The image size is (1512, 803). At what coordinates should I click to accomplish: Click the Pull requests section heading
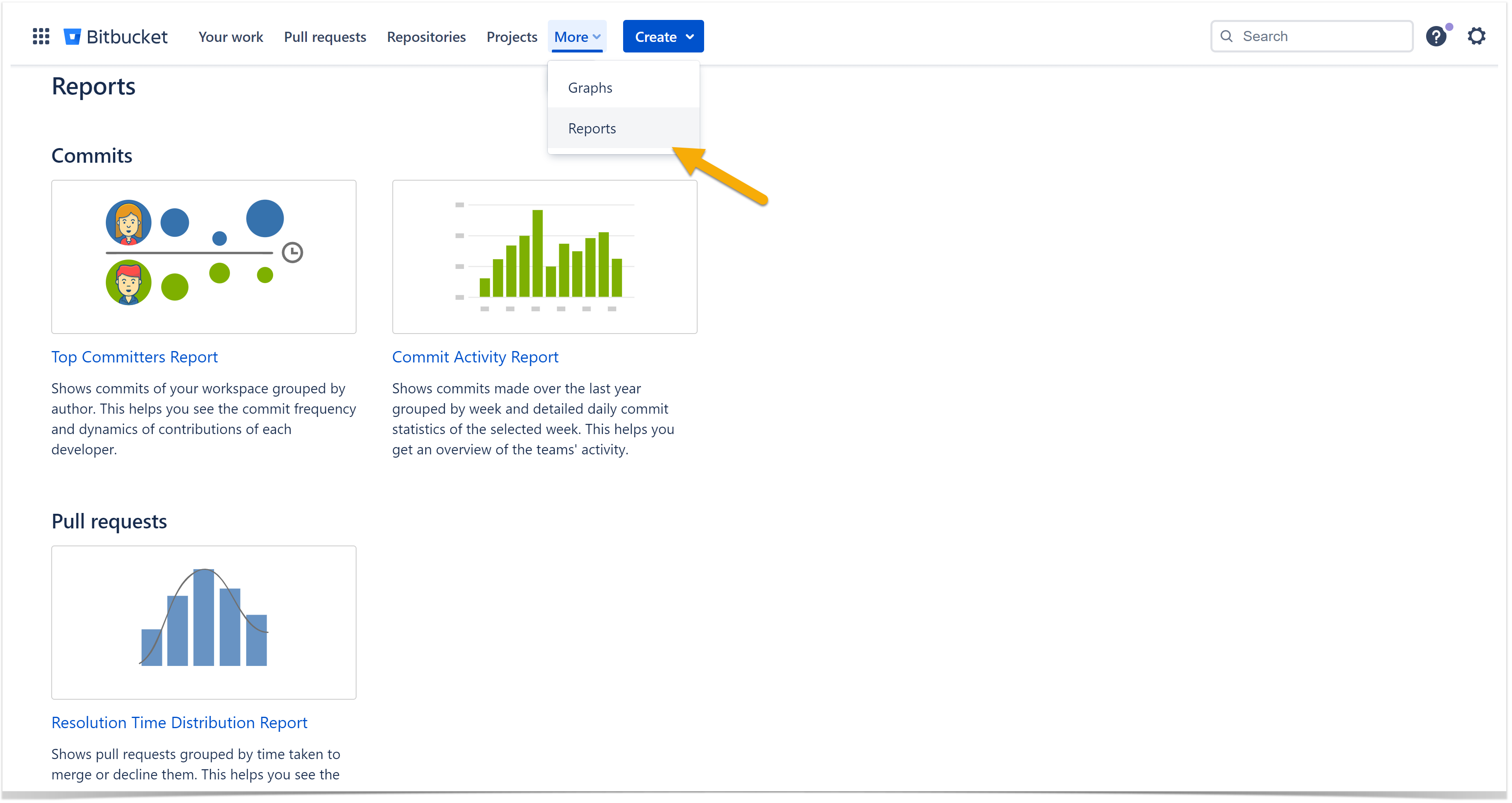(x=109, y=522)
